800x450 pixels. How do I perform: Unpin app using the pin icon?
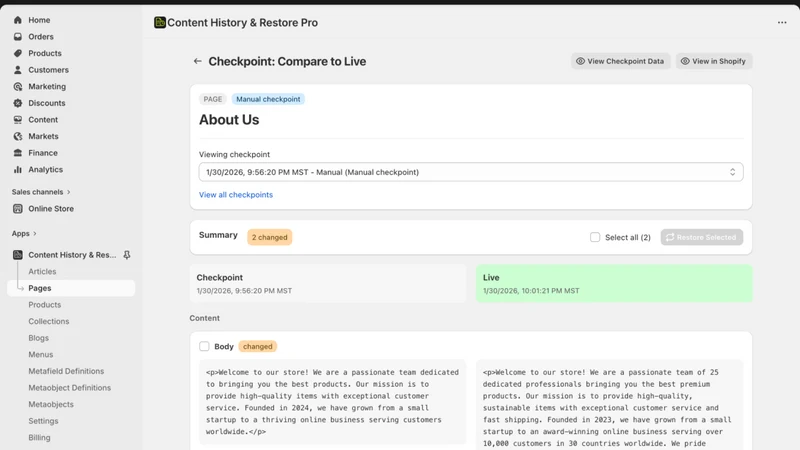(x=127, y=255)
